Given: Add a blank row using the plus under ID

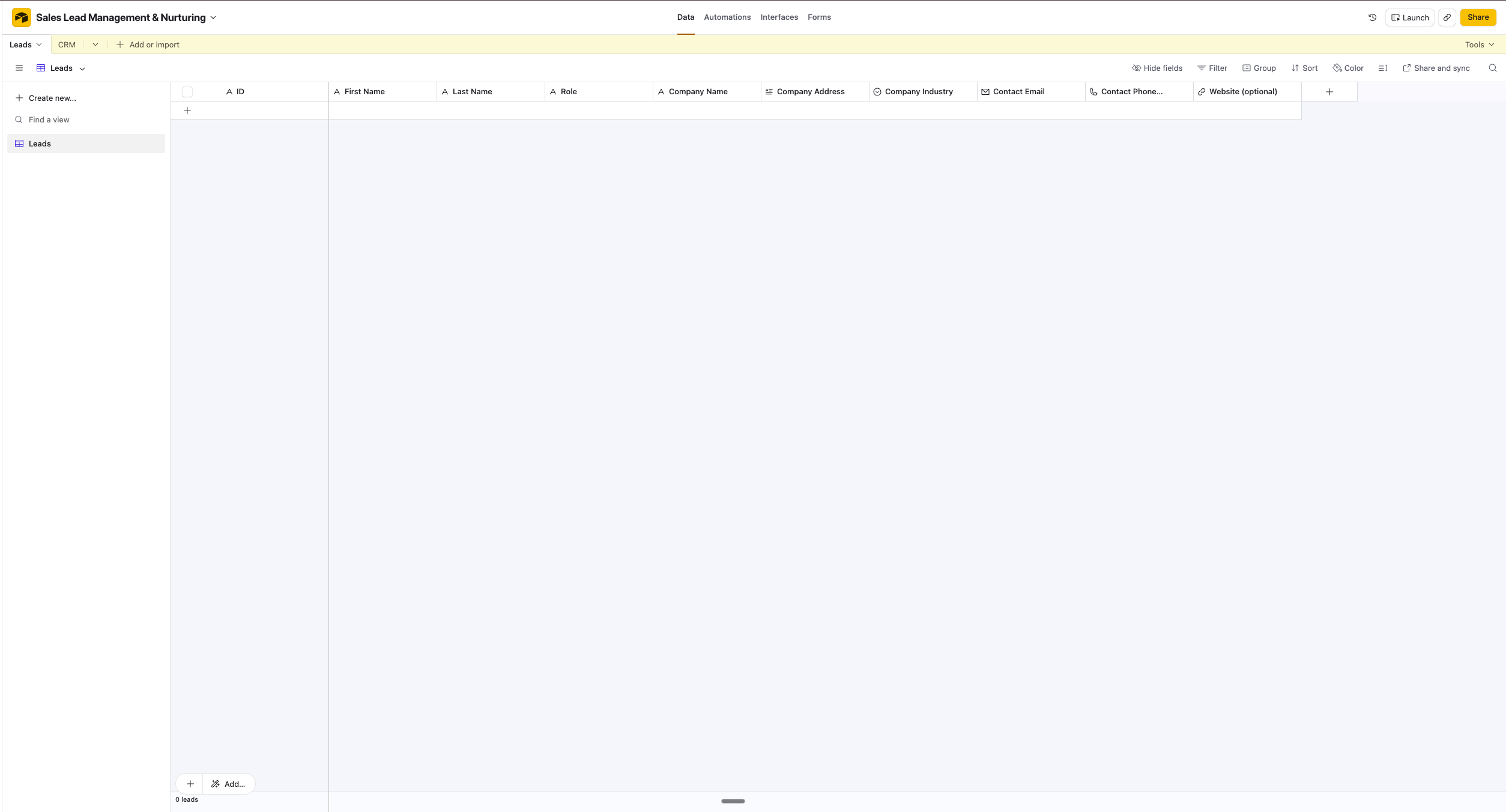Looking at the screenshot, I should (187, 110).
